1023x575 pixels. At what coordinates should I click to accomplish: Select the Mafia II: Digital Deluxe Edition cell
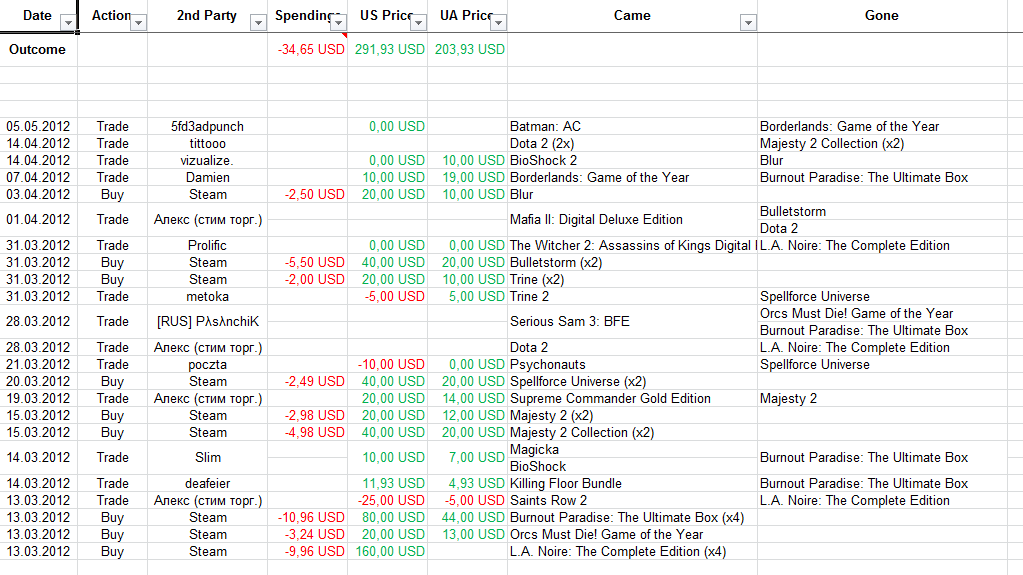632,220
